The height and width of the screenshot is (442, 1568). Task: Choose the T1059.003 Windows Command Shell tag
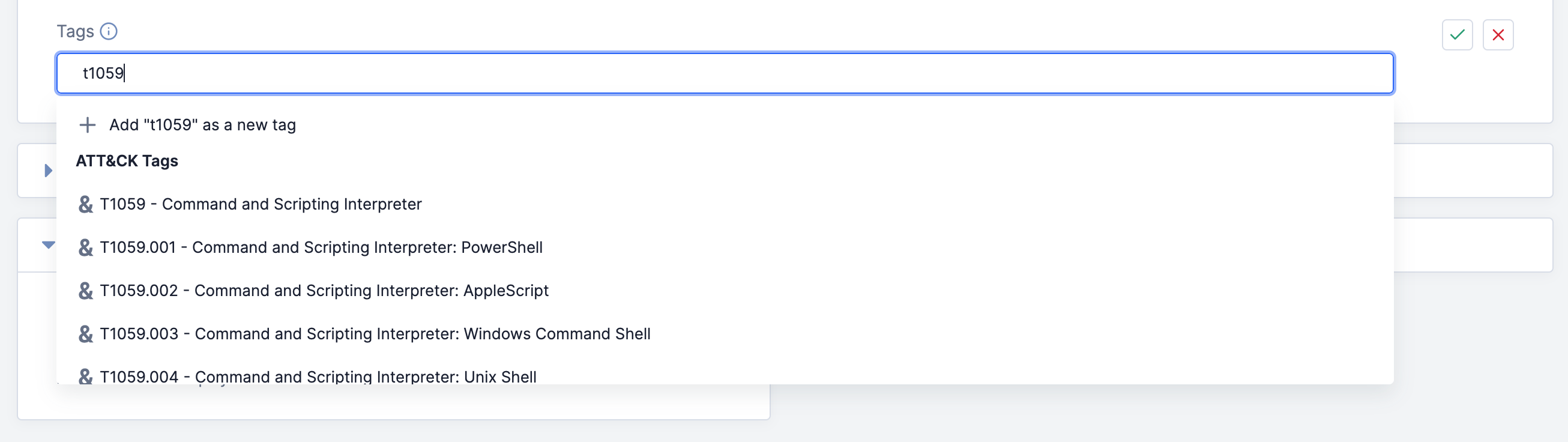pos(375,334)
